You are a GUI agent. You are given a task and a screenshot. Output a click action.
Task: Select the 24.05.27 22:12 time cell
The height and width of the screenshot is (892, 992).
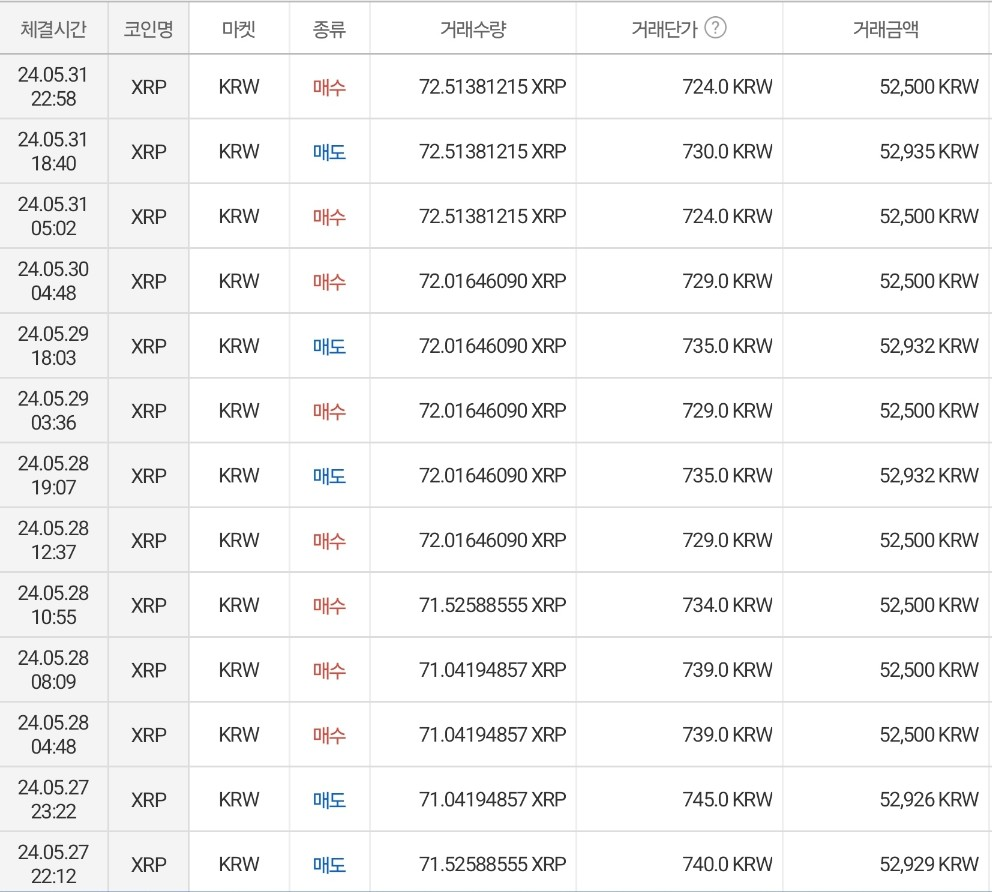(x=54, y=864)
